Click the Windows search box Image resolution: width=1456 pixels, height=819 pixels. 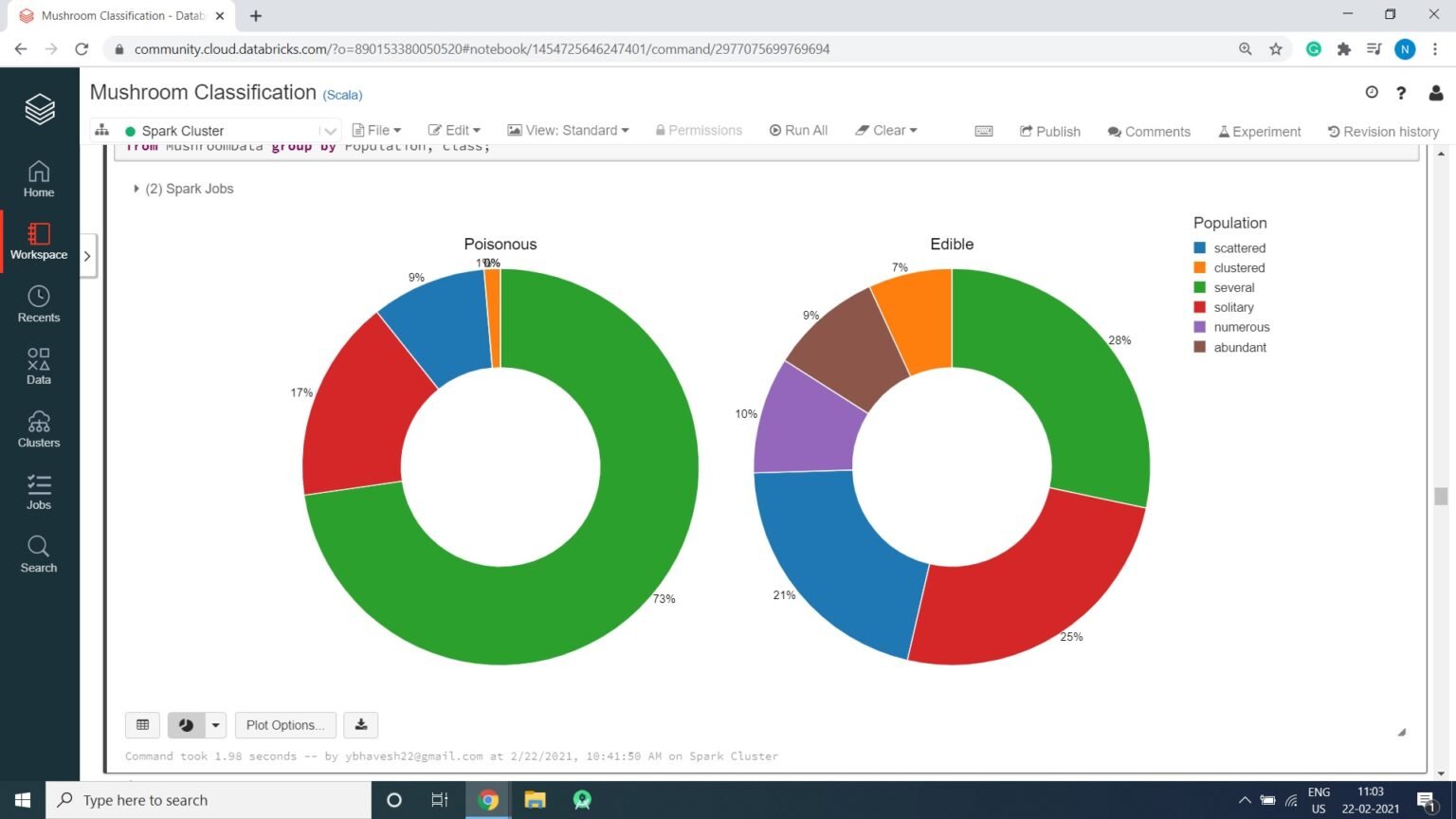(x=209, y=800)
